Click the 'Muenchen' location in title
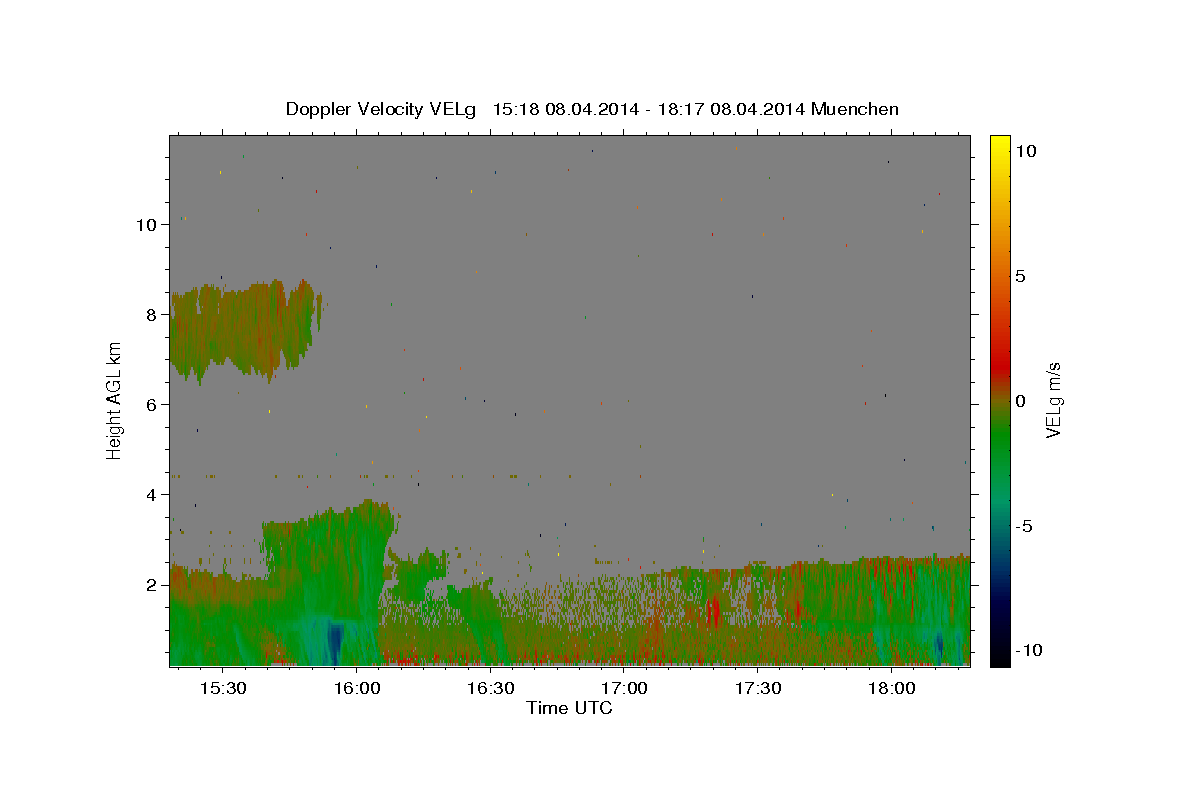The width and height of the screenshot is (1200, 800). 855,109
